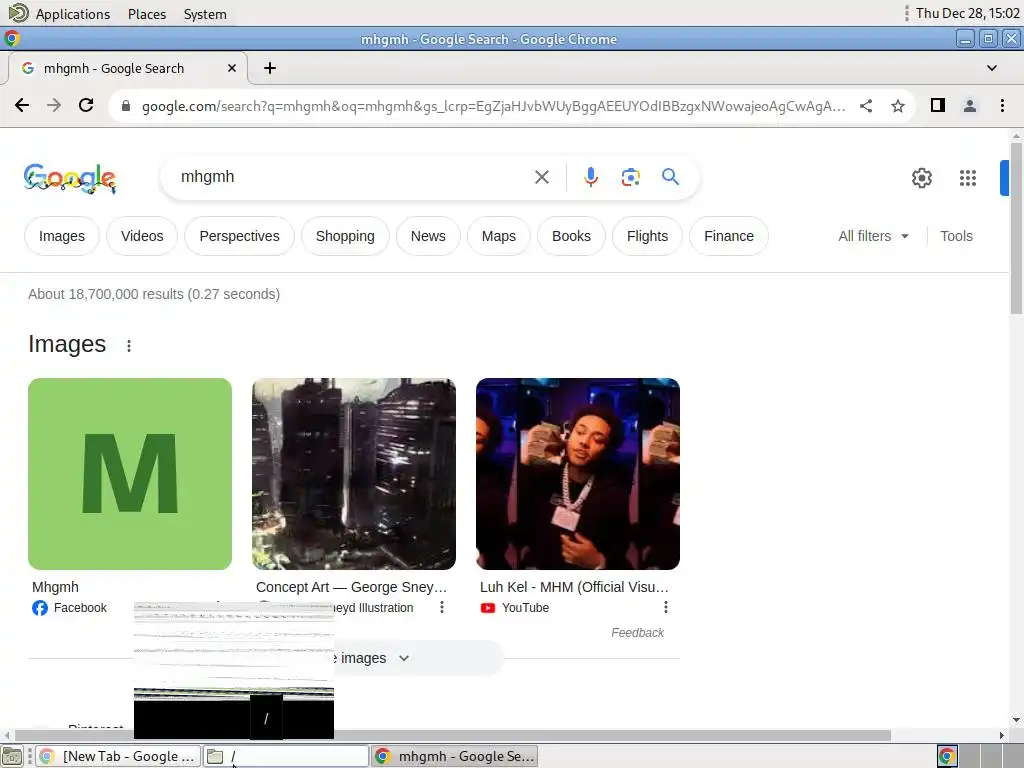Image resolution: width=1024 pixels, height=768 pixels.
Task: Open tab search dropdown arrow
Action: point(991,68)
